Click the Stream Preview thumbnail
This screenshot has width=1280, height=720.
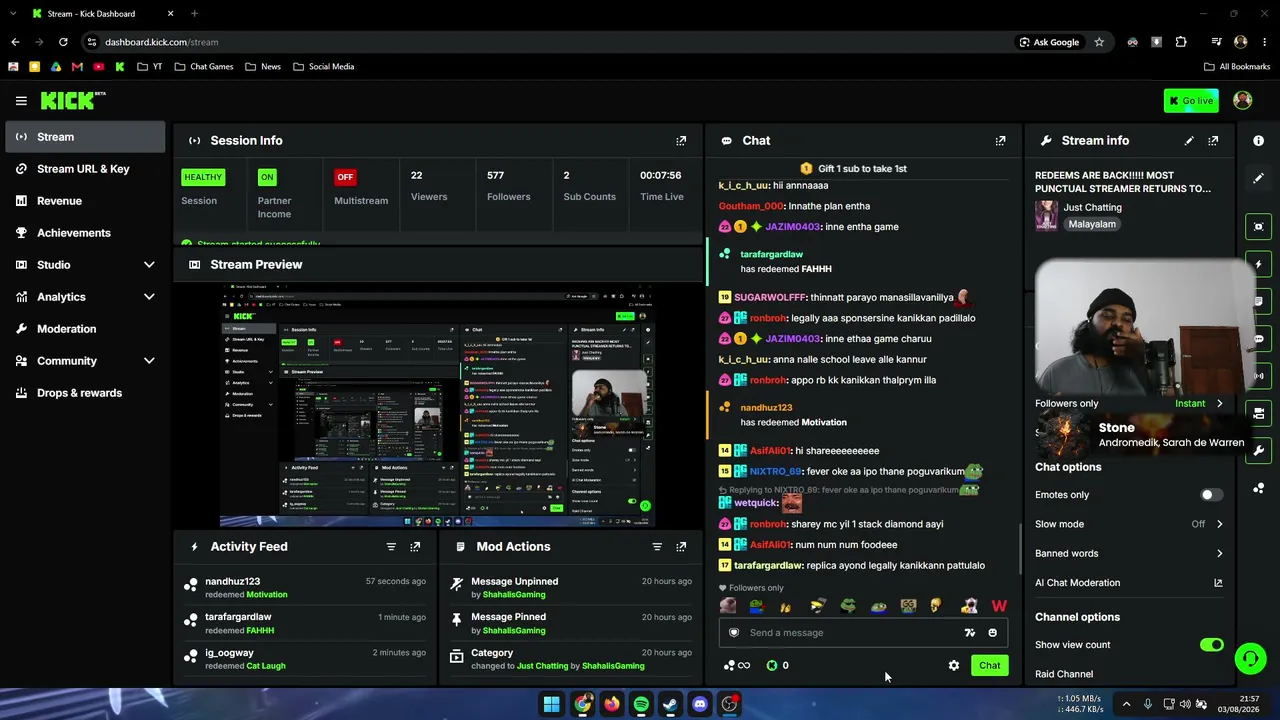coord(437,404)
